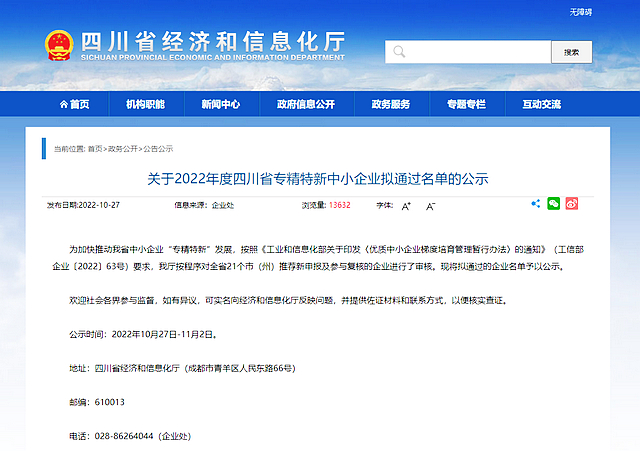The image size is (640, 451).
Task: Go to 首页 in the navigation bar
Action: (74, 104)
